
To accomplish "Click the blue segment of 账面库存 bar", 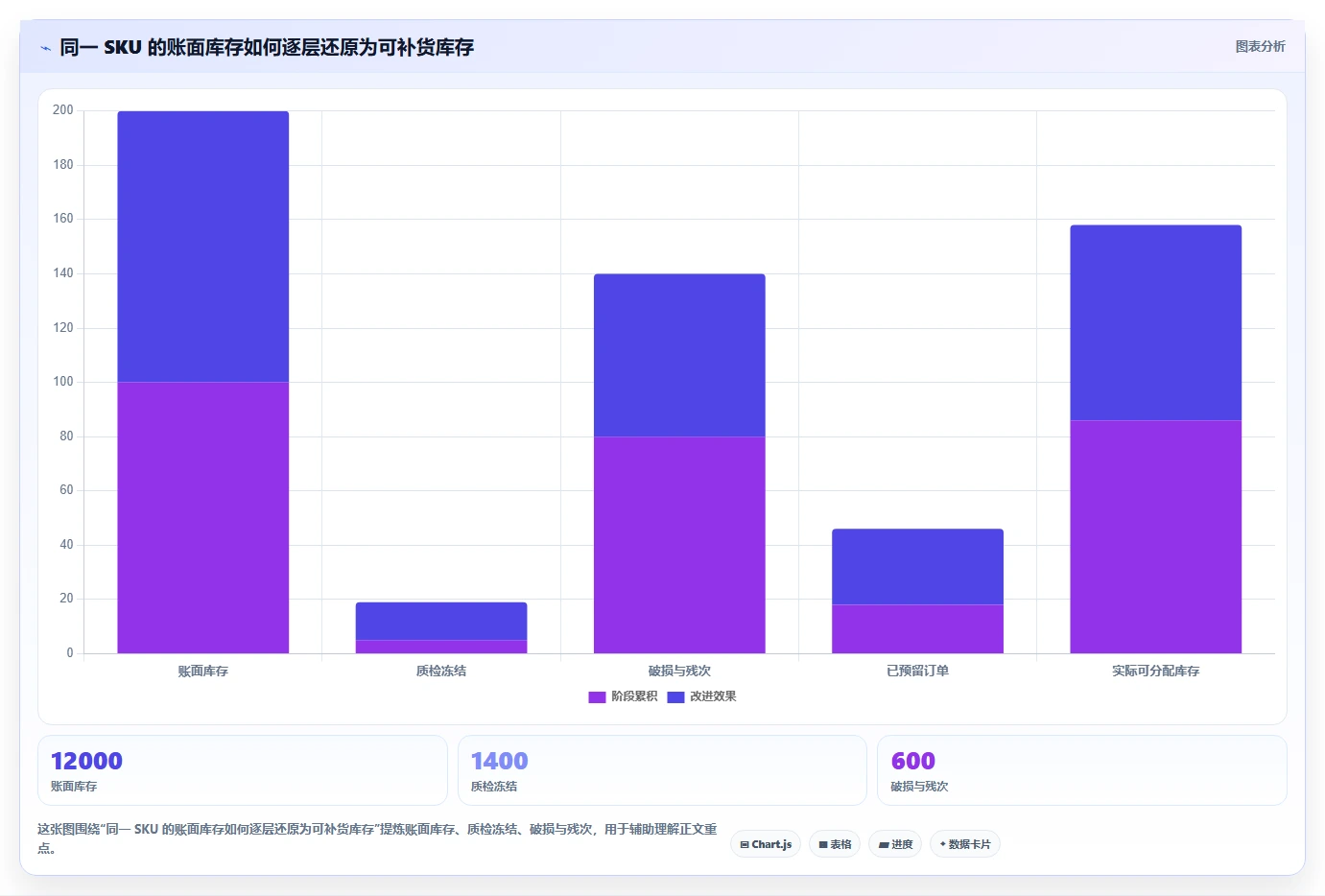I will 203,247.
